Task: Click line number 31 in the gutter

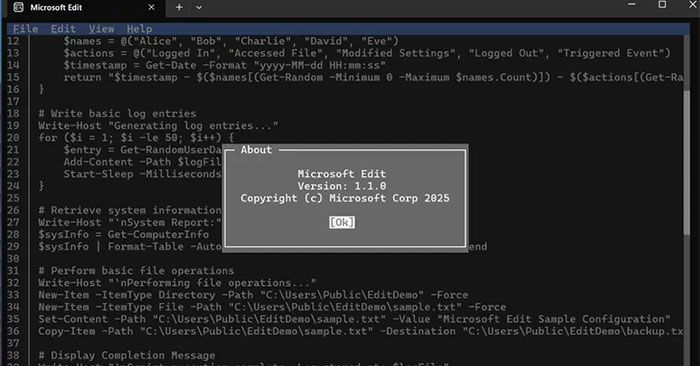Action: click(13, 270)
